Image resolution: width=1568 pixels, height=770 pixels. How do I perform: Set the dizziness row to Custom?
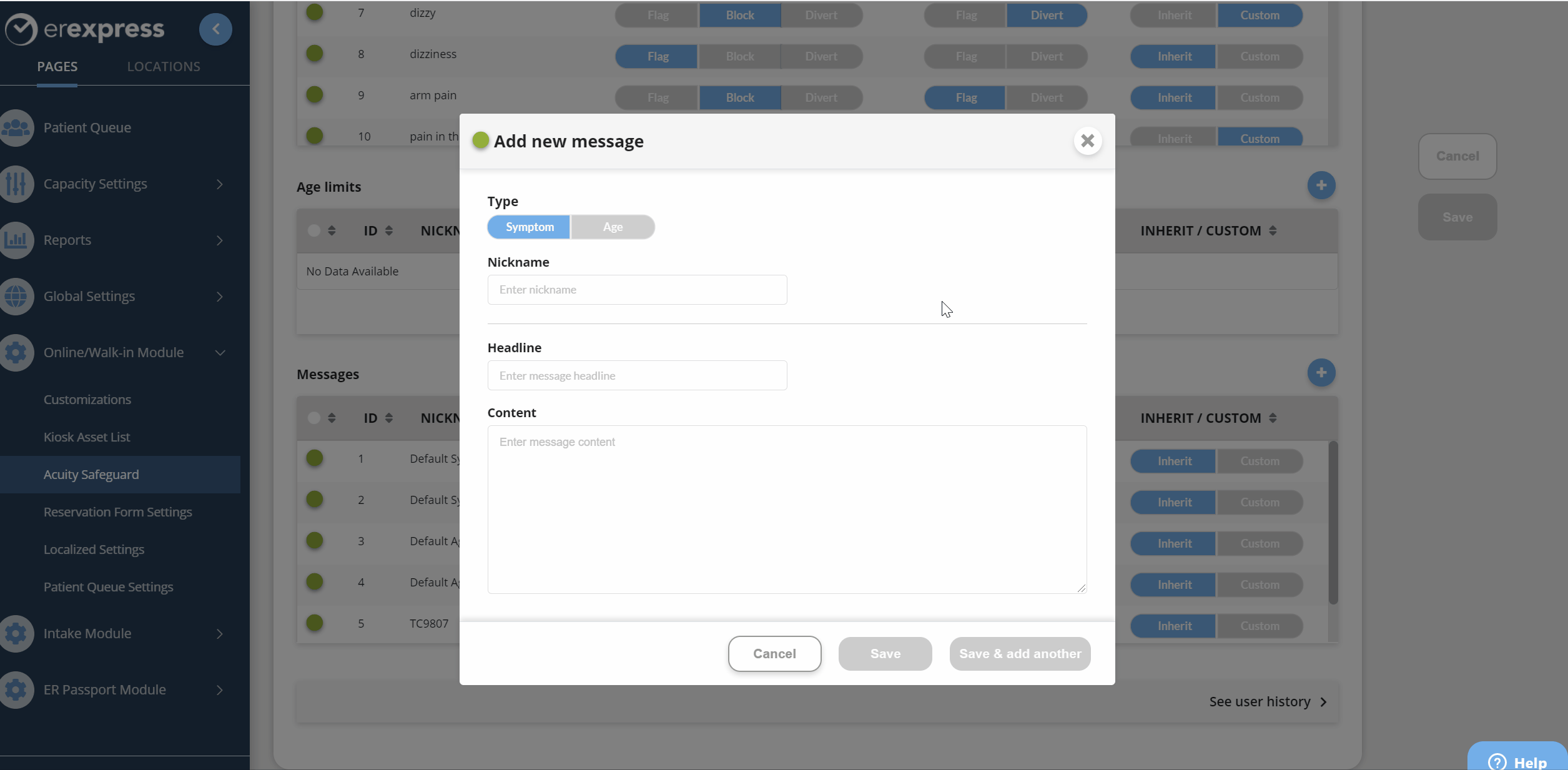[1260, 56]
